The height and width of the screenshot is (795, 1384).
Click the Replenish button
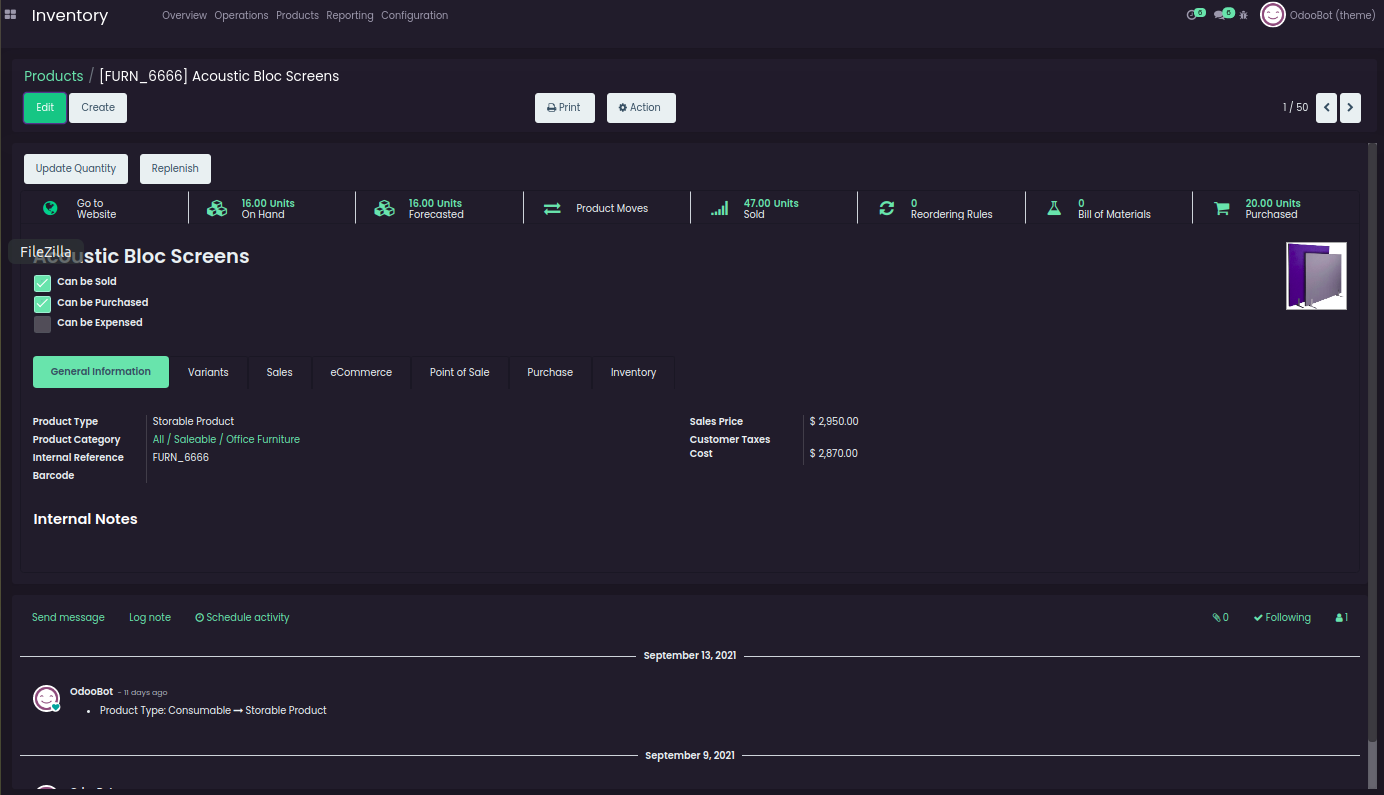pyautogui.click(x=175, y=169)
